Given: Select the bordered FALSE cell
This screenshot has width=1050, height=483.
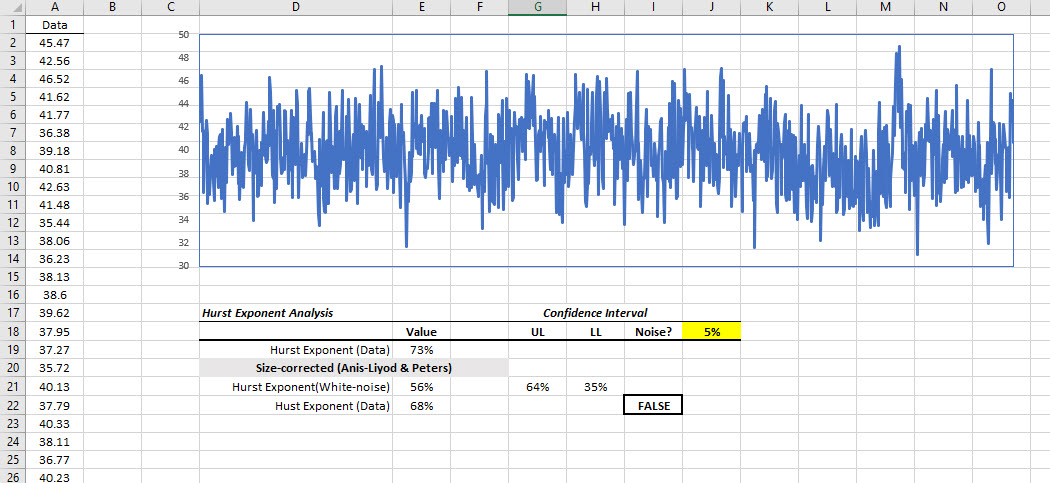Looking at the screenshot, I should pyautogui.click(x=654, y=405).
